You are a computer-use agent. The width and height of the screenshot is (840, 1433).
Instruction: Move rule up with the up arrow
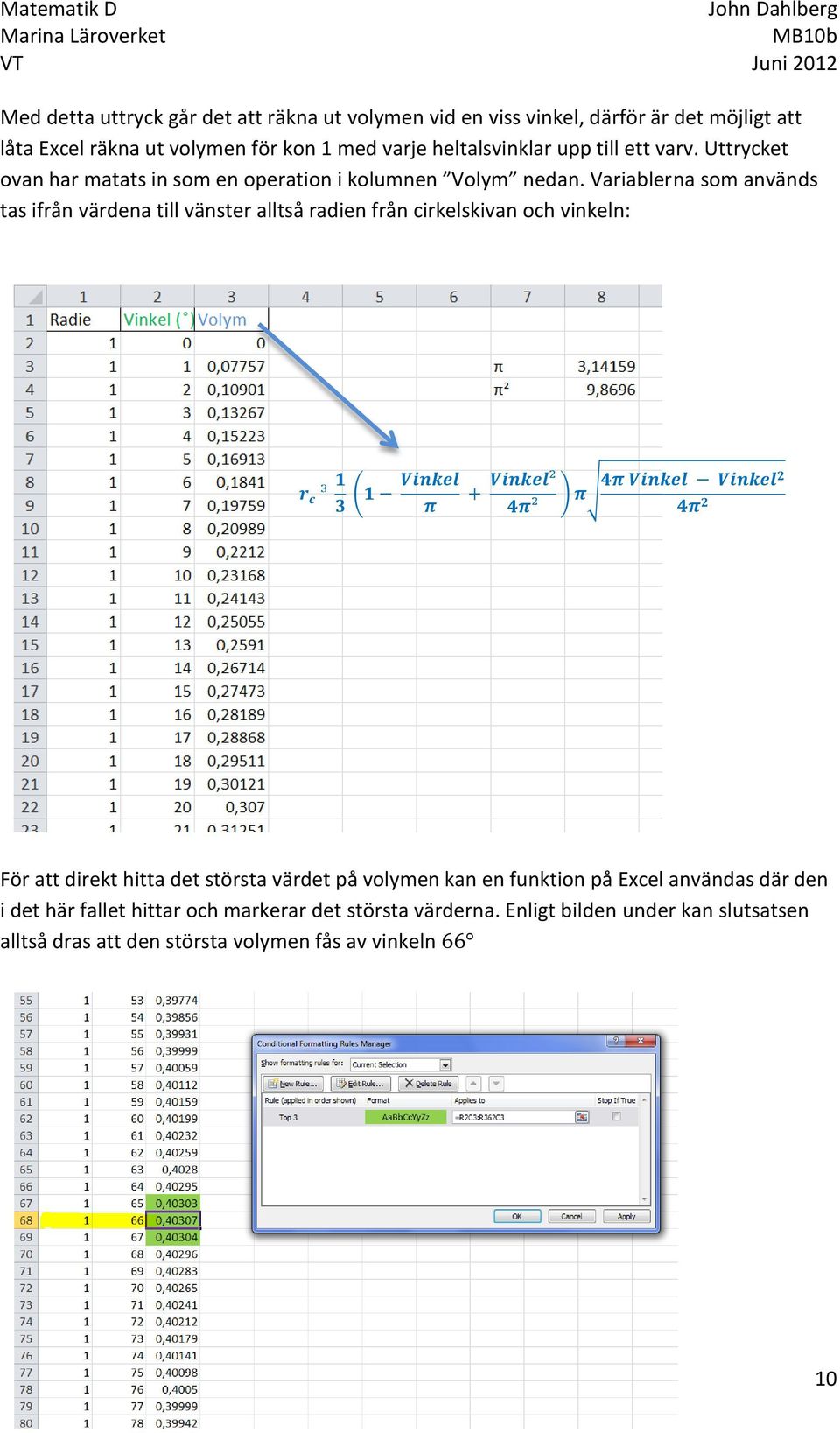point(473,1084)
